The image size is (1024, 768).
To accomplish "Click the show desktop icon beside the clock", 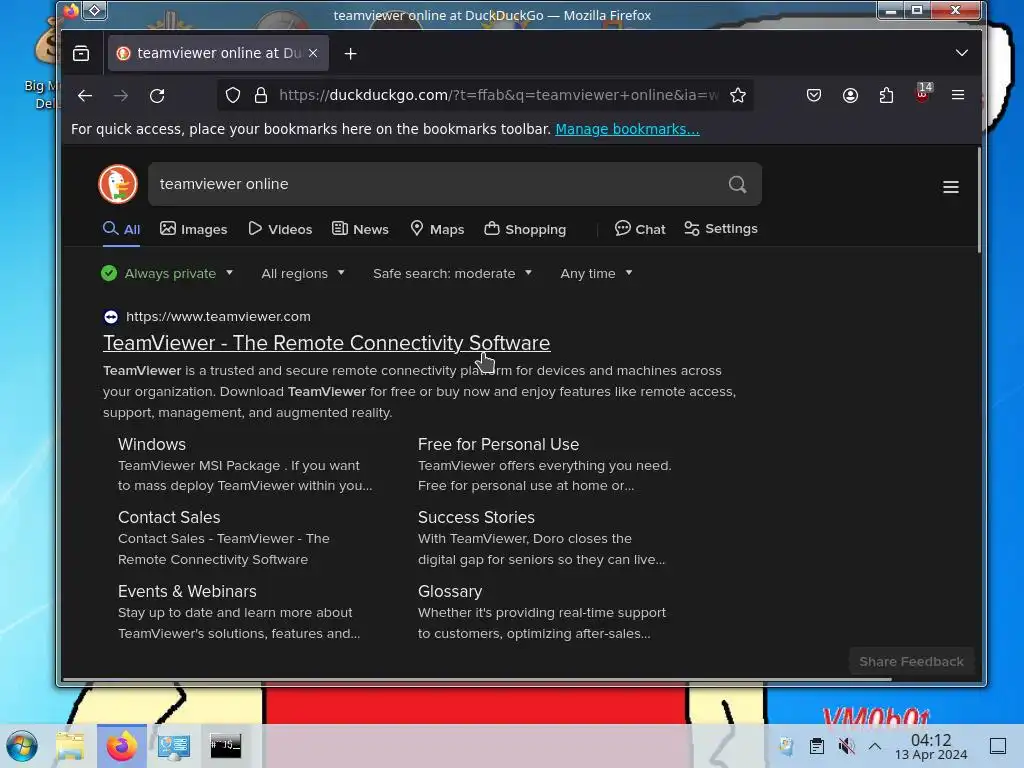I will [x=998, y=746].
